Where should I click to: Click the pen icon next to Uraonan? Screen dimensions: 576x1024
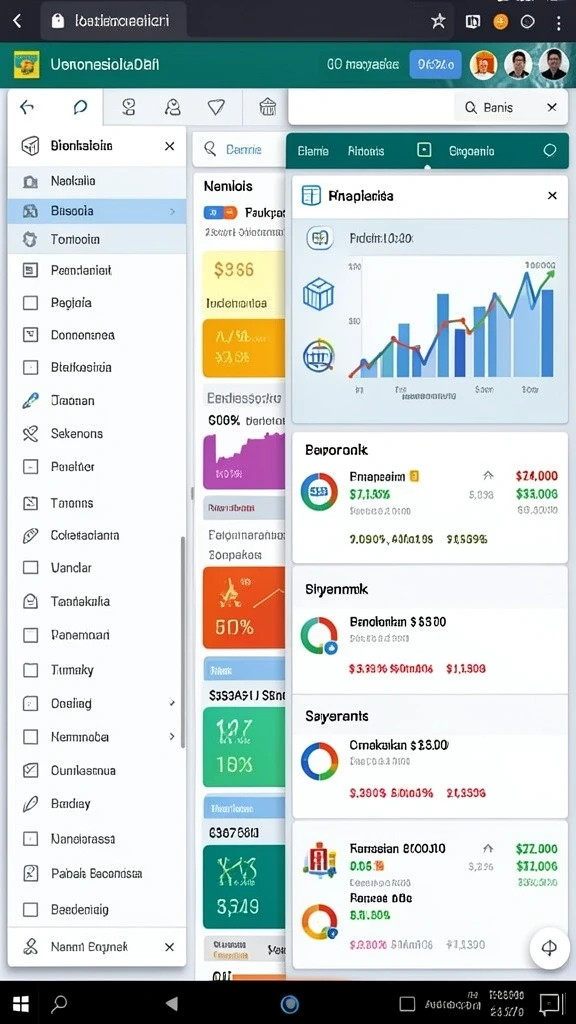30,400
